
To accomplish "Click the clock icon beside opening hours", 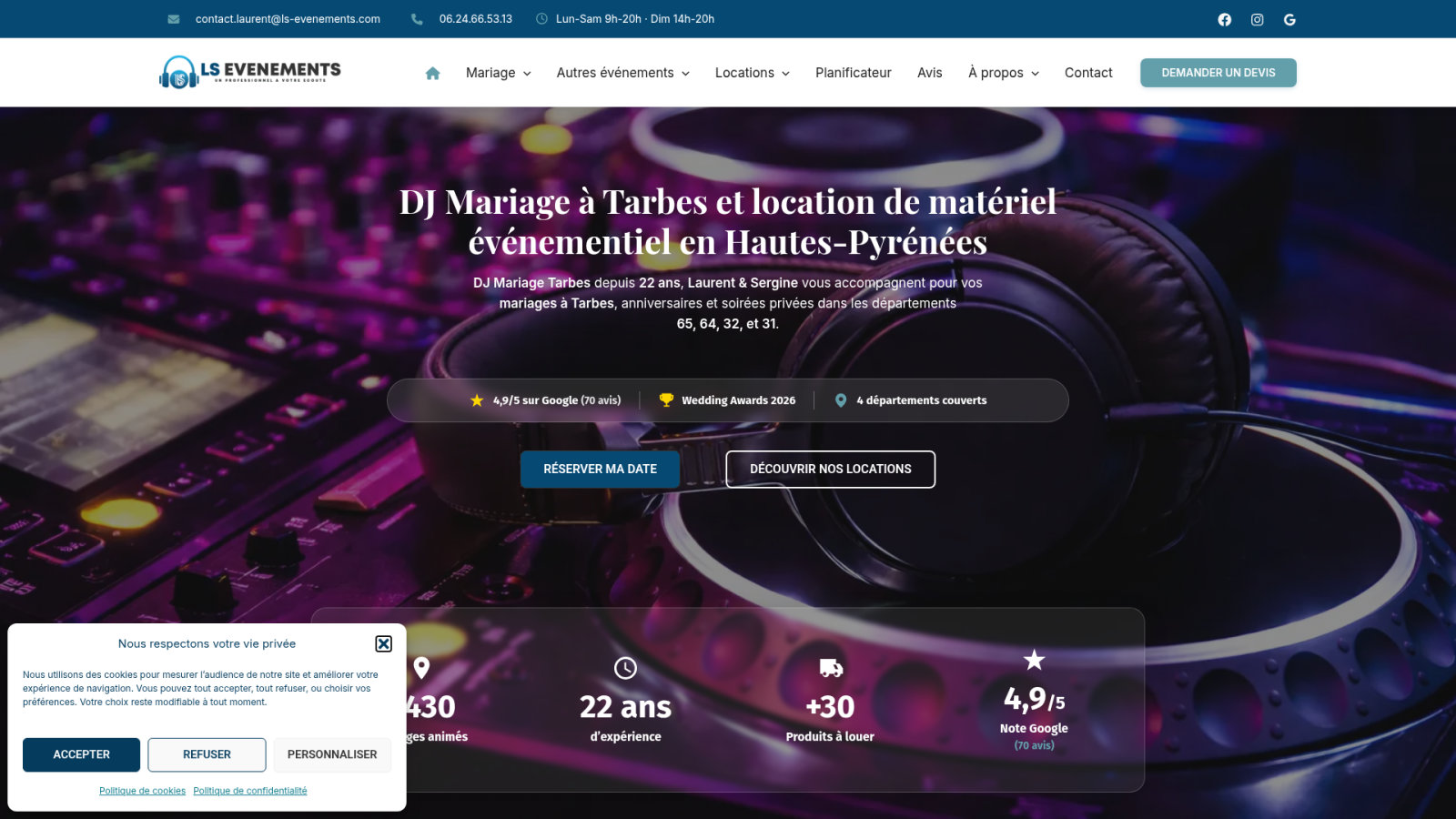I will click(x=541, y=19).
